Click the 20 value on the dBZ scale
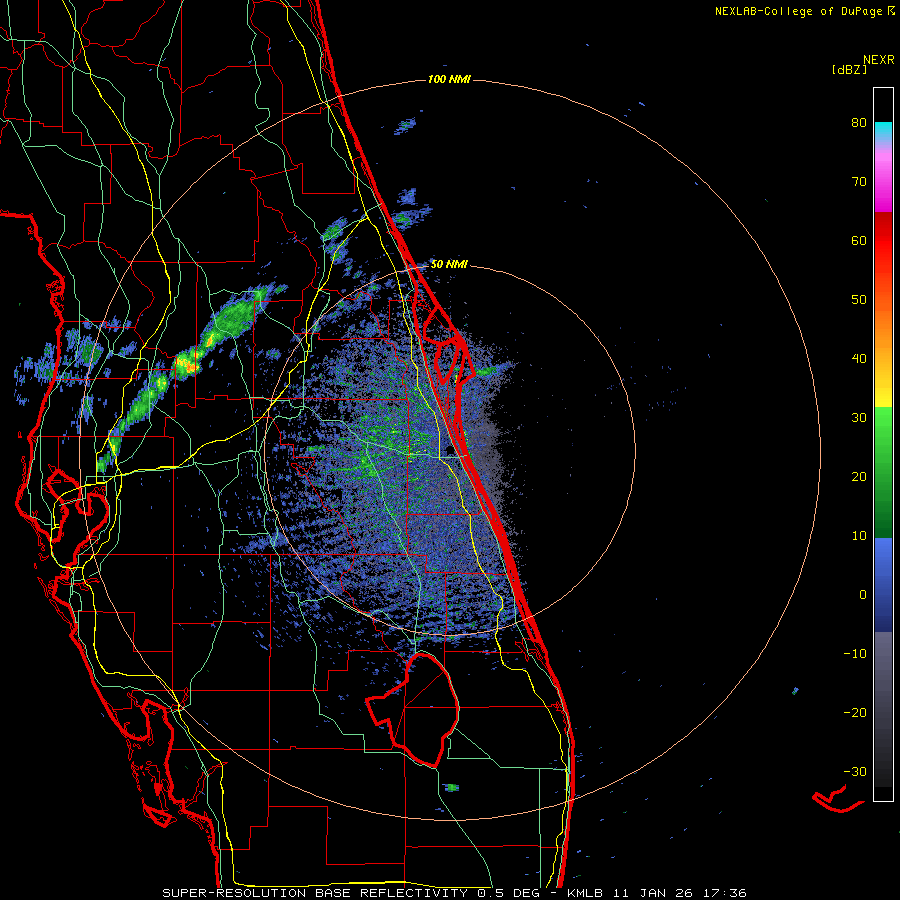This screenshot has height=900, width=900. click(x=859, y=476)
